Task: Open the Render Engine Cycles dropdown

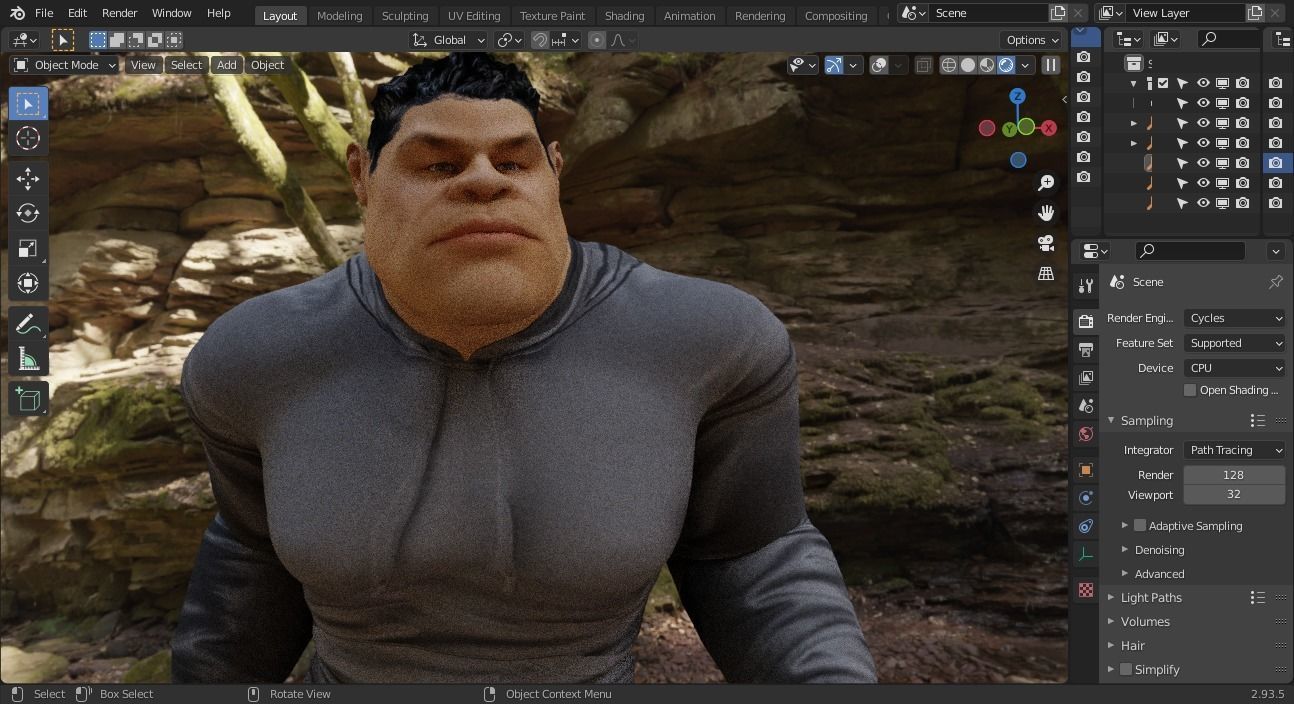Action: [x=1235, y=318]
